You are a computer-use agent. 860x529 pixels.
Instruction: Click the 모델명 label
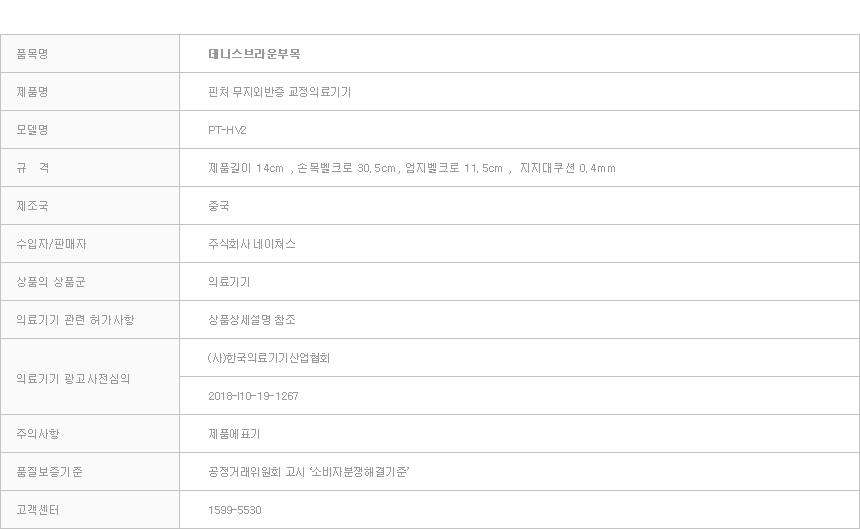pos(32,130)
